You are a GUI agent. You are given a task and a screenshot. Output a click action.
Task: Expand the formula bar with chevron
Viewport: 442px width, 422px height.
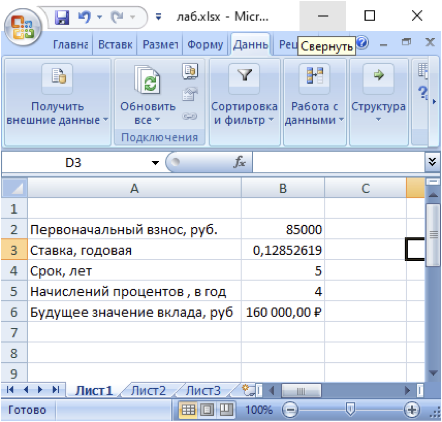coord(432,162)
